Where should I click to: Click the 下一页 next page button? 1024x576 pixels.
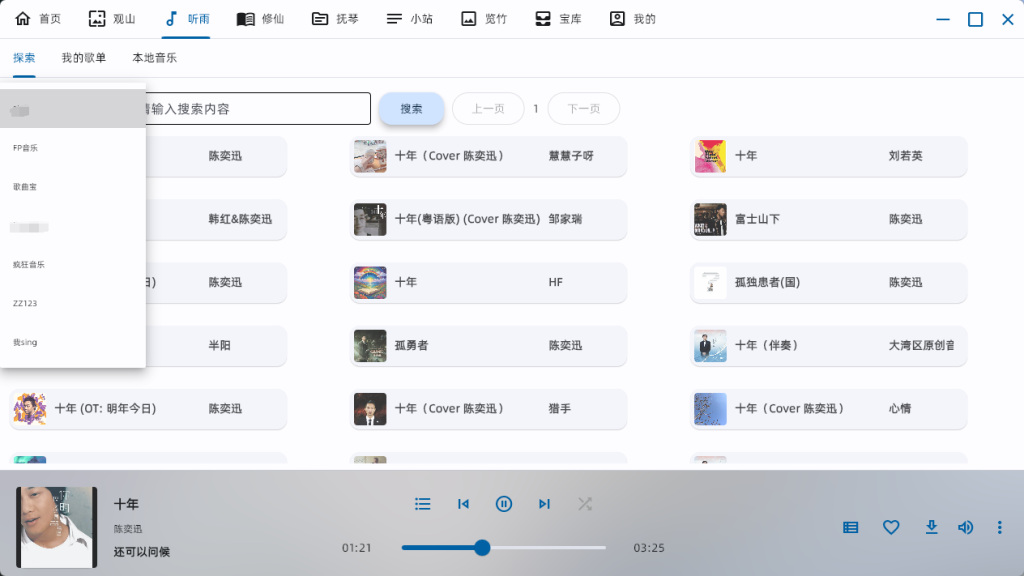(x=583, y=108)
